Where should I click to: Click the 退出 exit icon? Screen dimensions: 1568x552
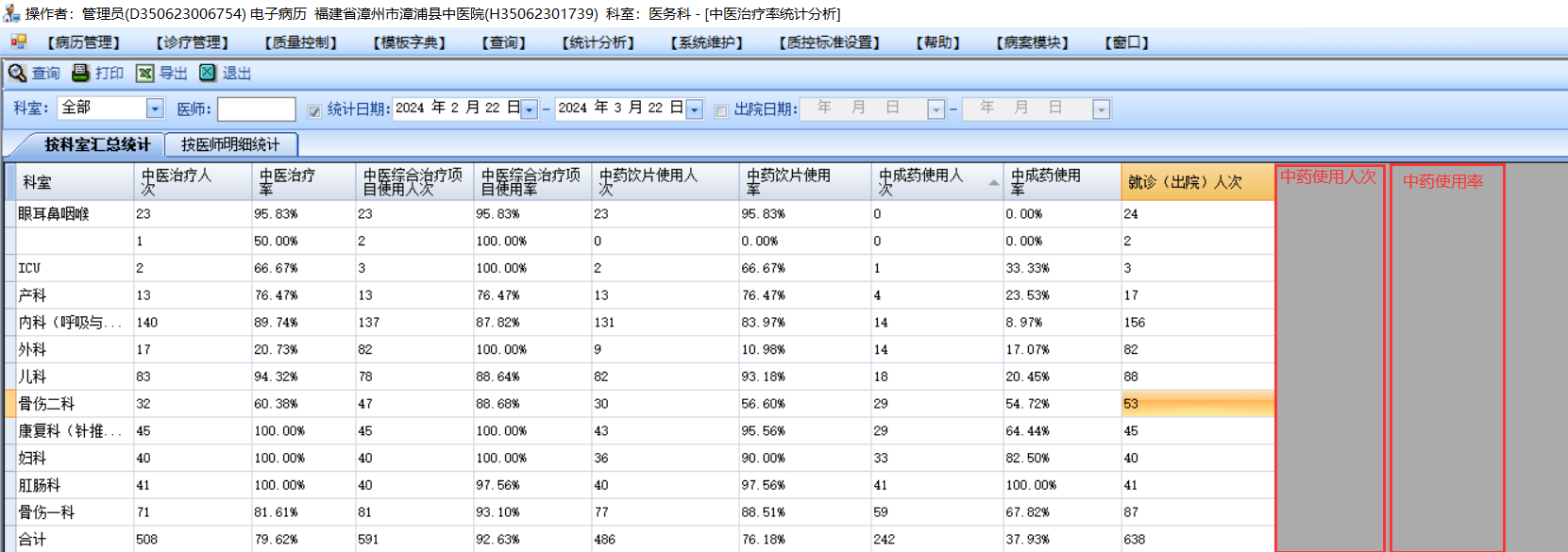point(208,73)
